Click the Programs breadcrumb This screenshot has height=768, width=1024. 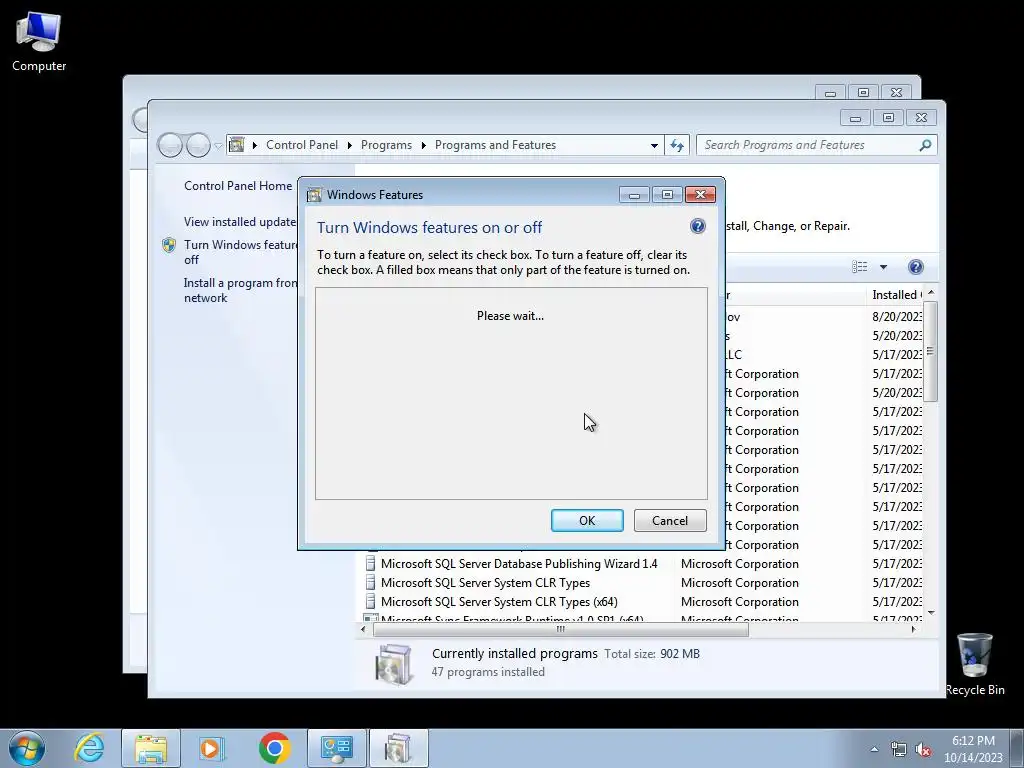click(386, 145)
